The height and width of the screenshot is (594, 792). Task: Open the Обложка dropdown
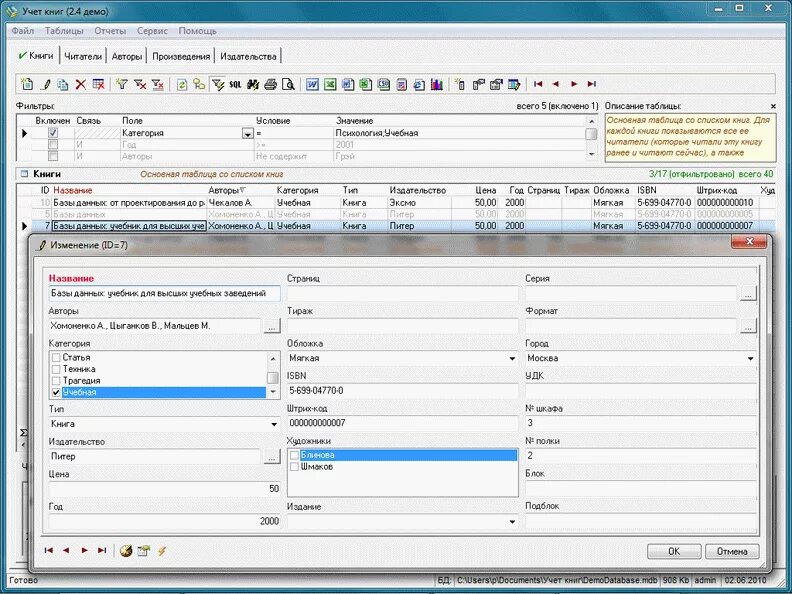pos(512,358)
